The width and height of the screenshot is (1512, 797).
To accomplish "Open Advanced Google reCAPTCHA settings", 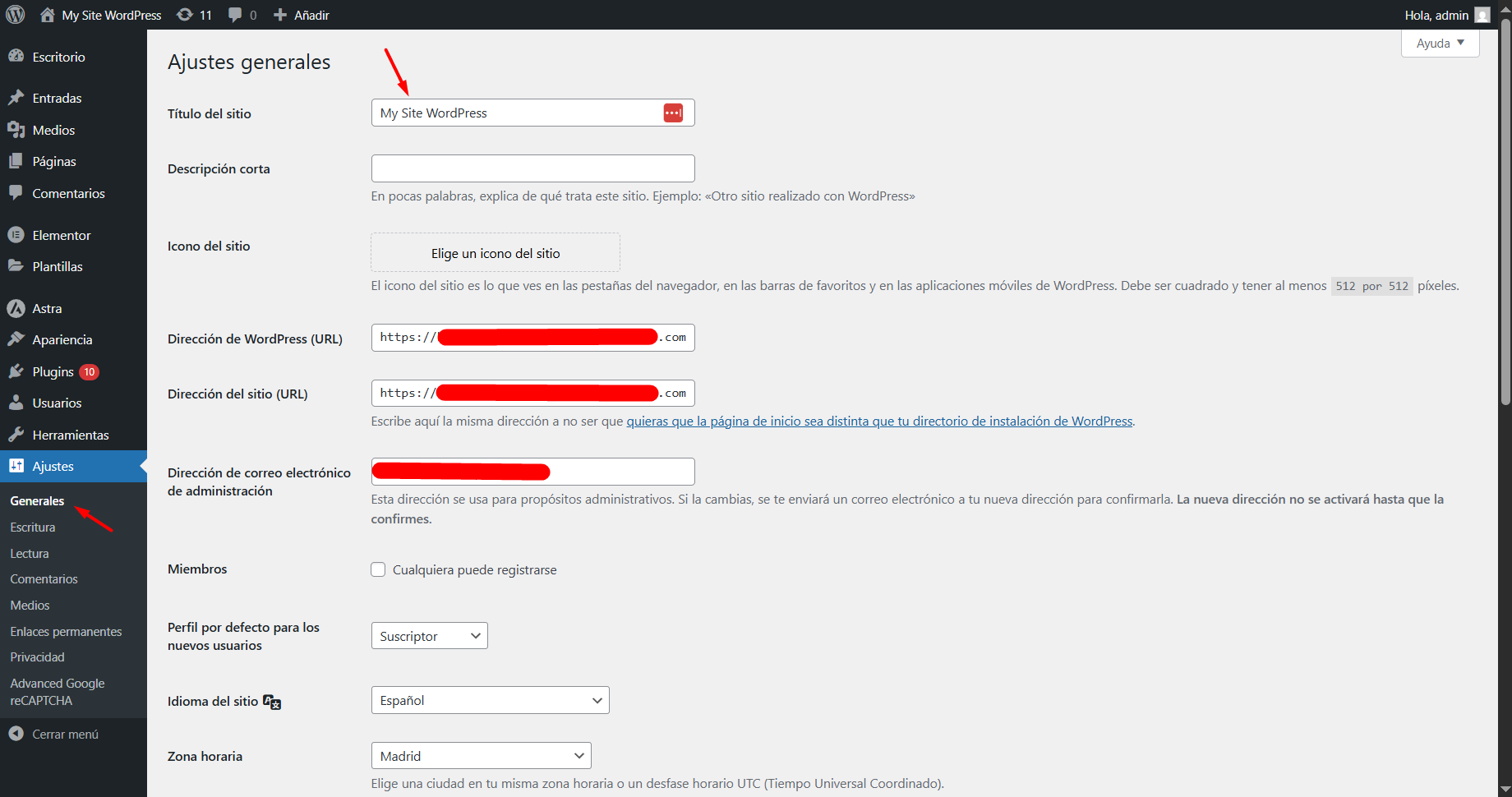I will point(58,692).
